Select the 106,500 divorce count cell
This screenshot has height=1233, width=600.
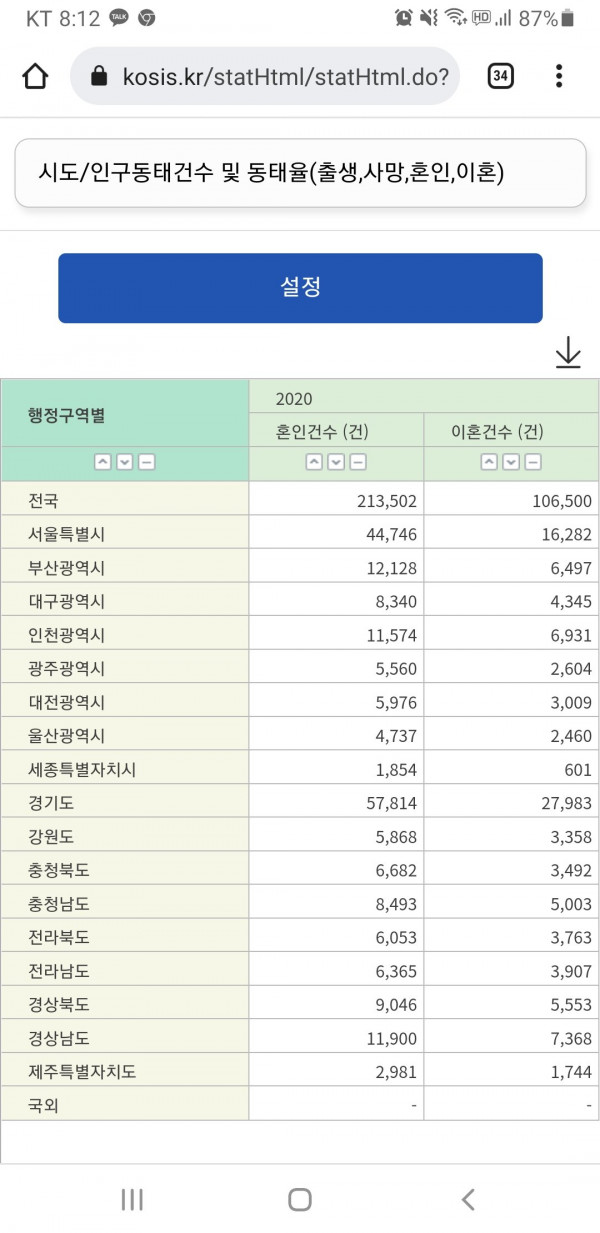tap(511, 499)
